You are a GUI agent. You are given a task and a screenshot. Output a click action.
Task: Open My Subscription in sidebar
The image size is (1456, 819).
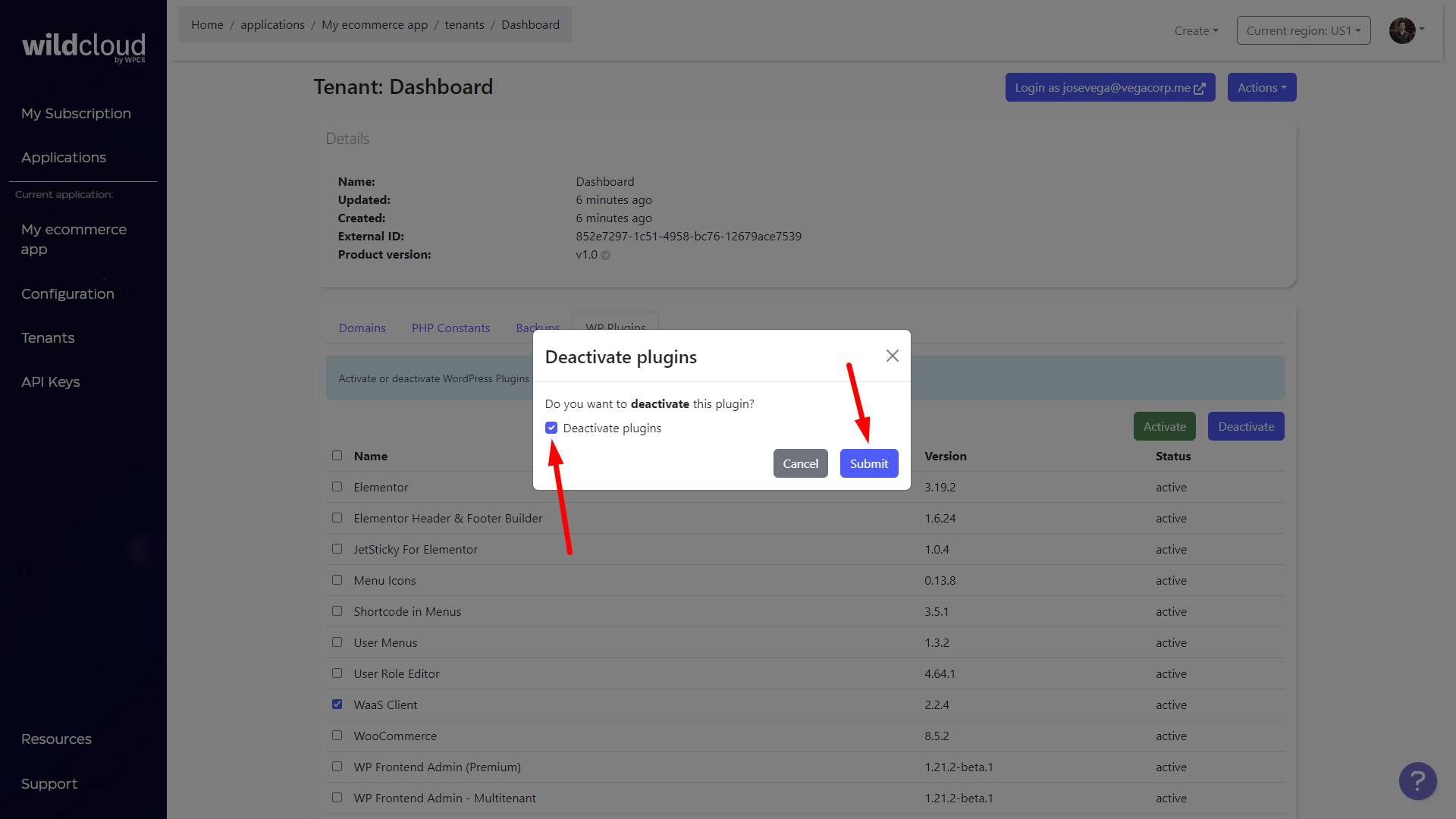click(76, 114)
